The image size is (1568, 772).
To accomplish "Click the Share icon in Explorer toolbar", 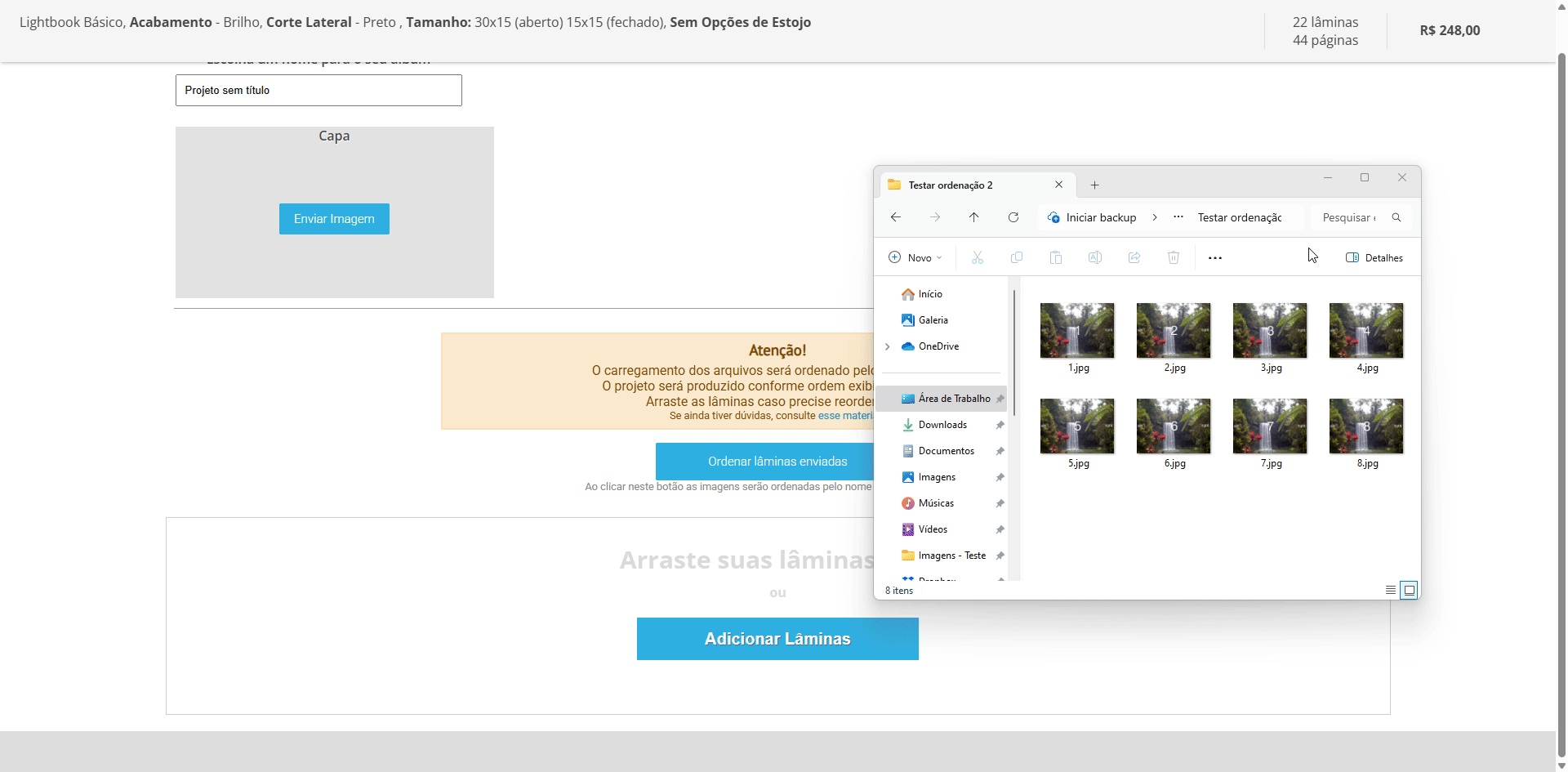I will pos(1134,257).
